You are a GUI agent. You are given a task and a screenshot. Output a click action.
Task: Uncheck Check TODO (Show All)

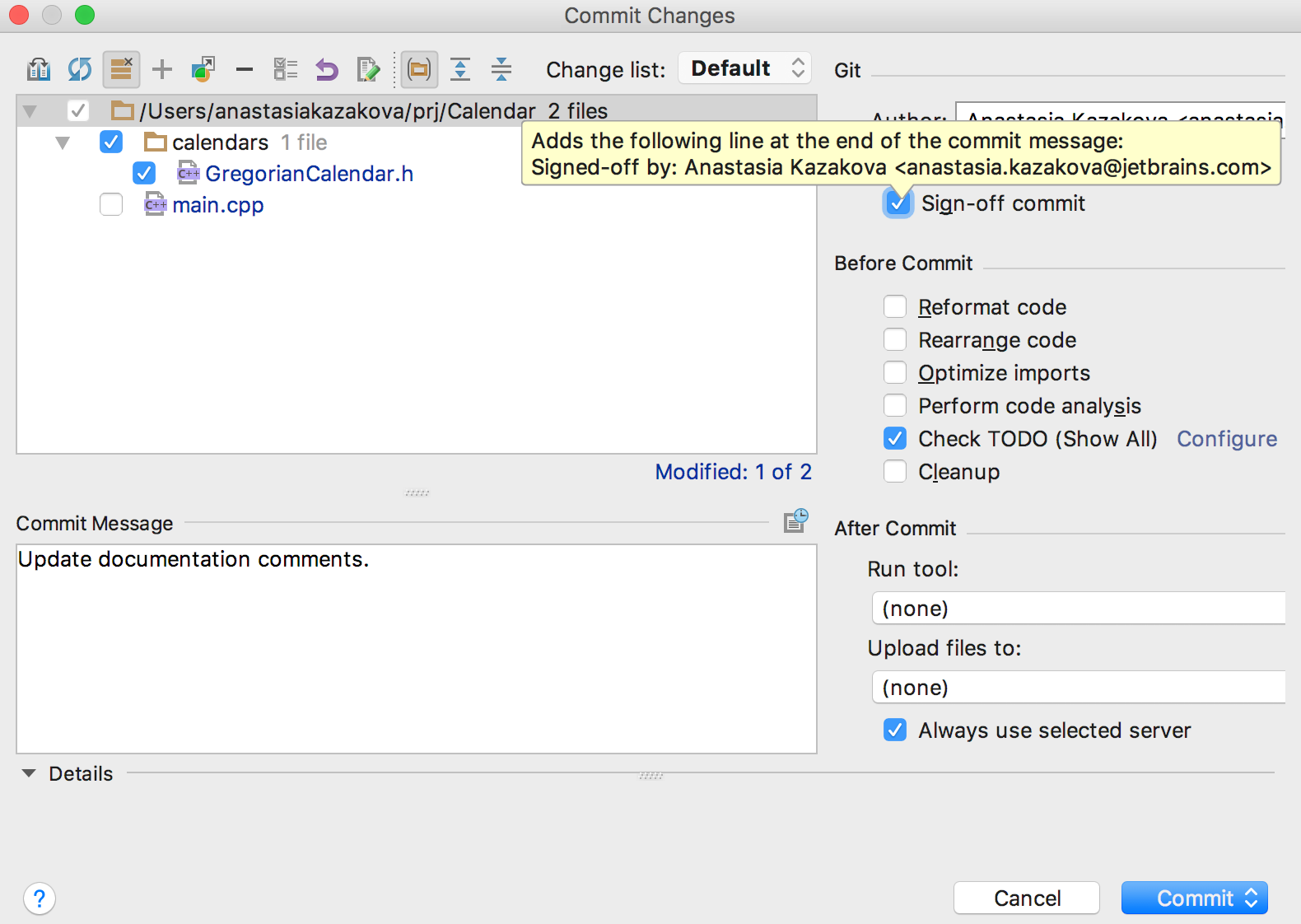click(895, 438)
